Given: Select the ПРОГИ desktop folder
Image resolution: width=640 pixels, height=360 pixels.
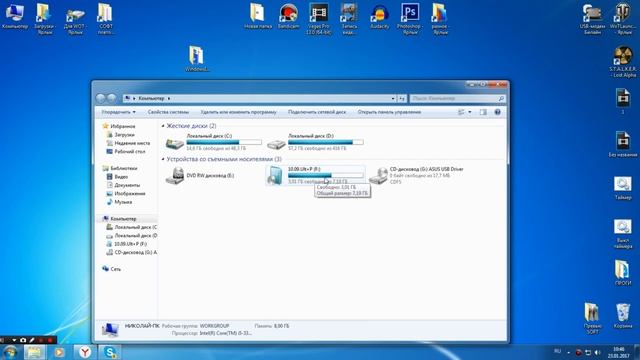Looking at the screenshot, I should [623, 272].
